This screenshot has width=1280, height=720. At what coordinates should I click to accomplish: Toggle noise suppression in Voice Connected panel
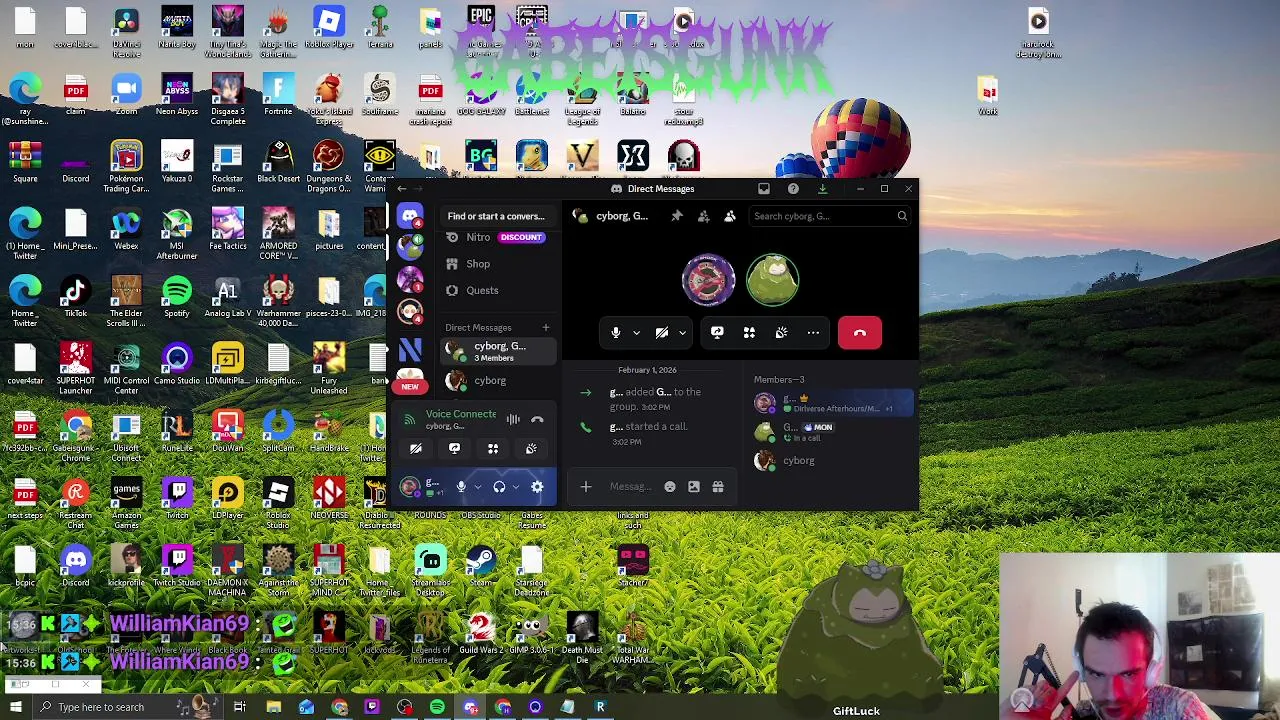513,420
